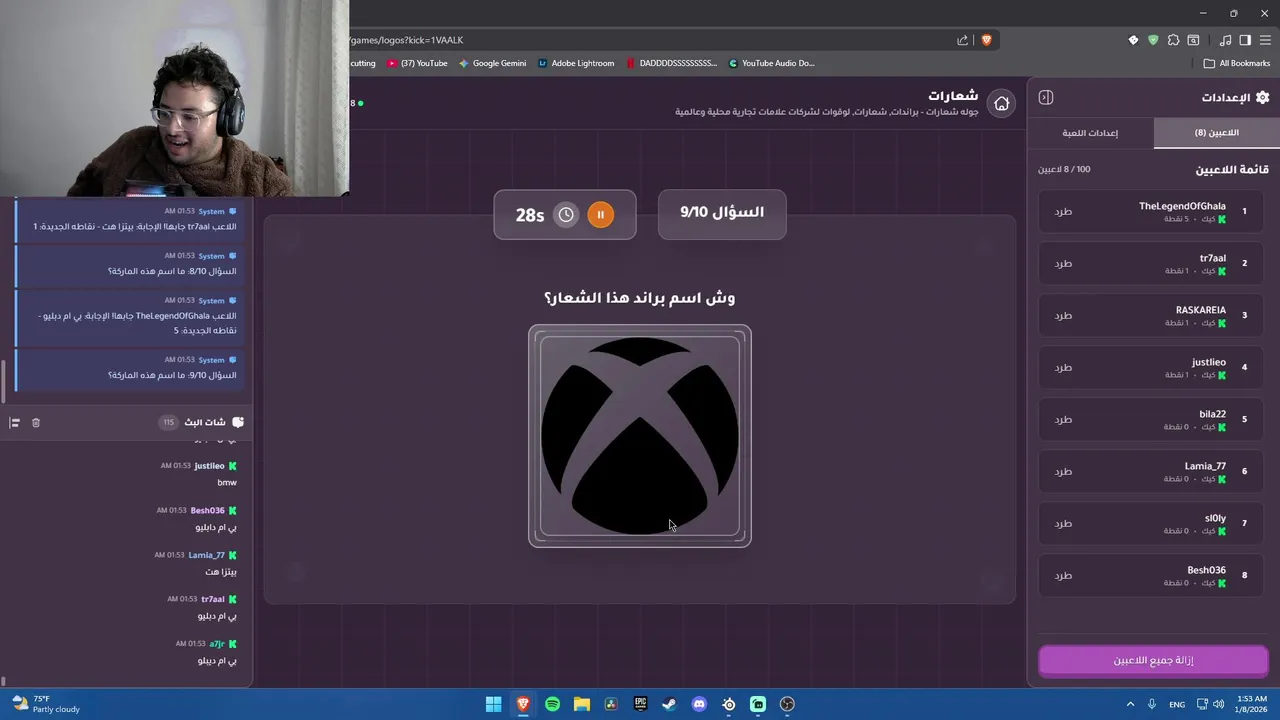Open File Explorer from the taskbar
Image resolution: width=1280 pixels, height=720 pixels.
point(581,704)
